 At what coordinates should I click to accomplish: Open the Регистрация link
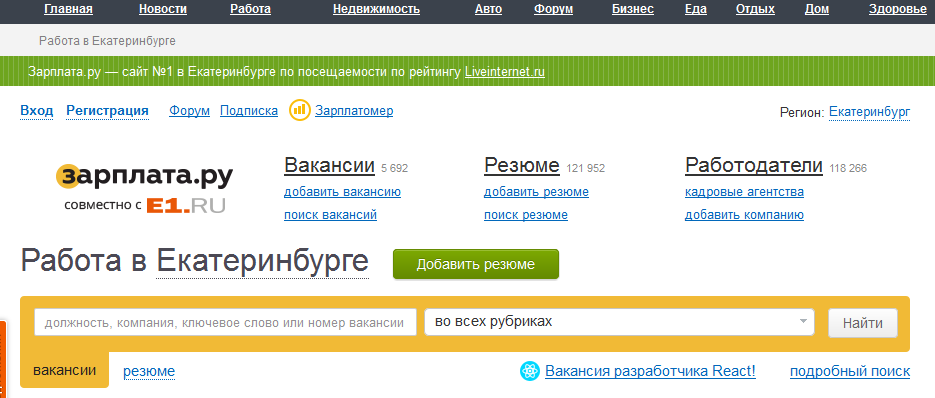point(107,110)
